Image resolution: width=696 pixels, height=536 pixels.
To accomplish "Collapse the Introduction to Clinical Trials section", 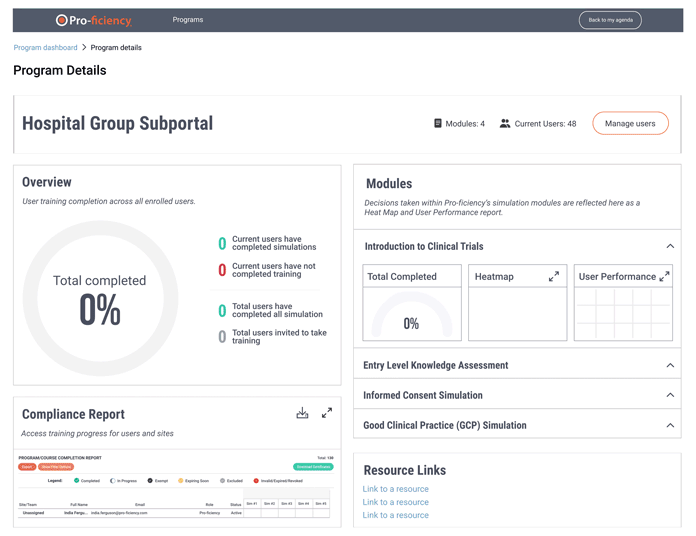I will pos(670,246).
